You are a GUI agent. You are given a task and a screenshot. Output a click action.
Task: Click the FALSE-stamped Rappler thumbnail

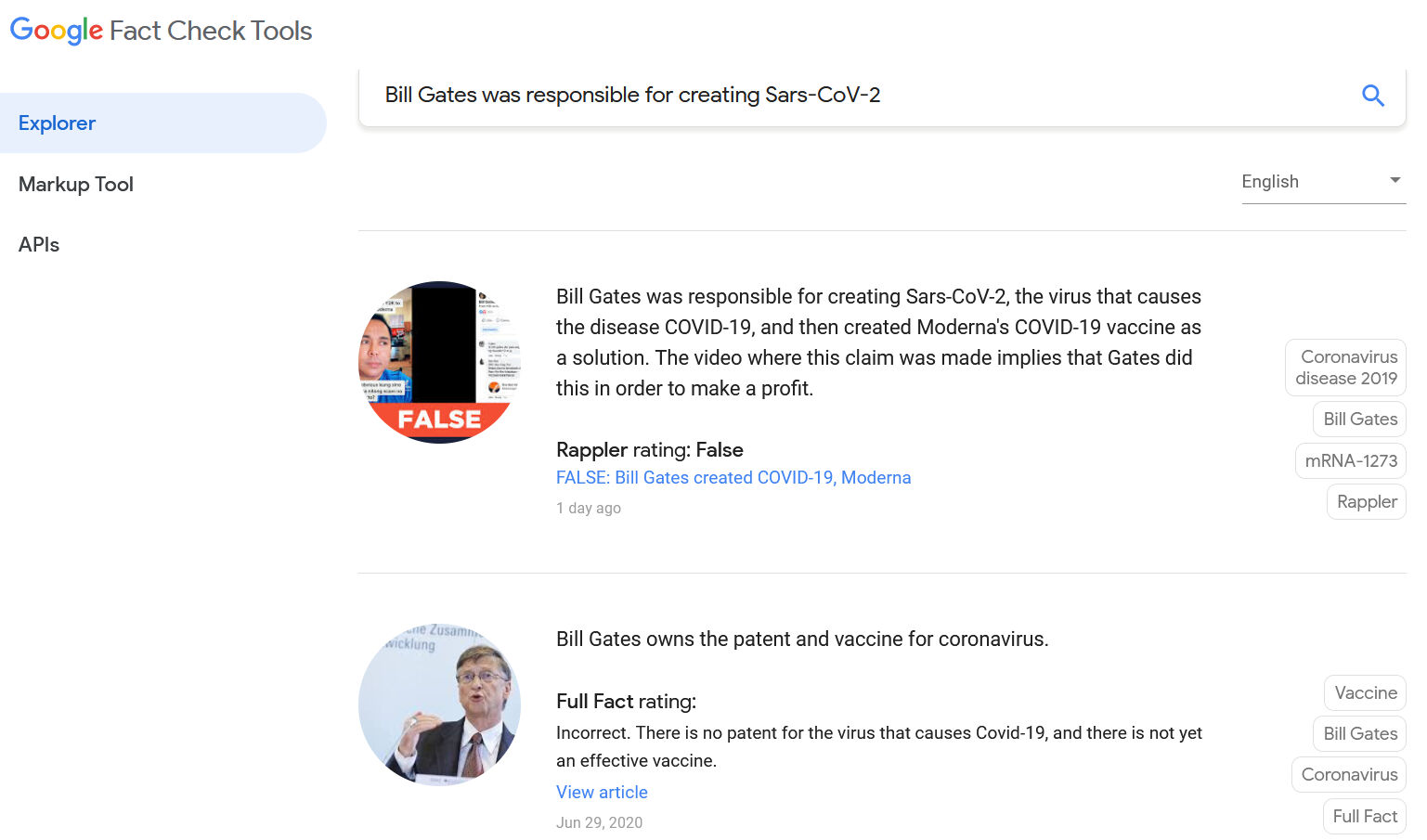tap(439, 362)
